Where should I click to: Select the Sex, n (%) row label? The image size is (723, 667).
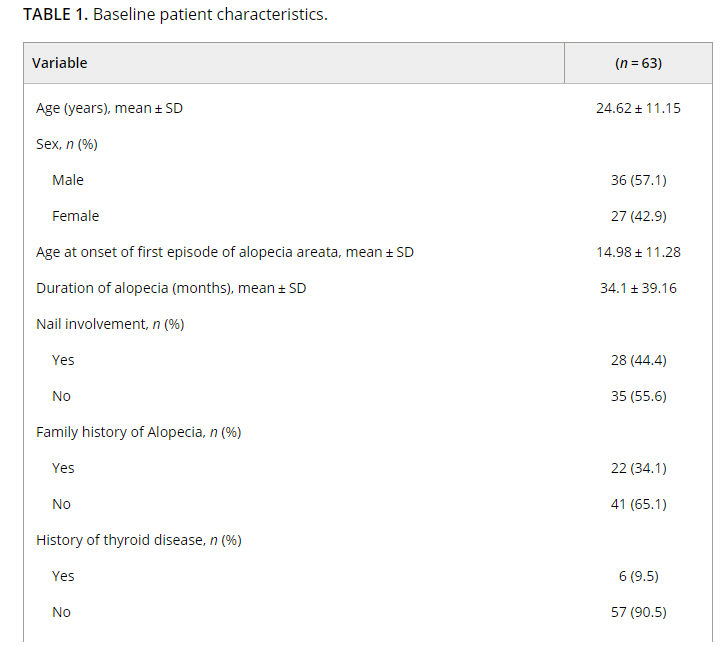coord(67,144)
